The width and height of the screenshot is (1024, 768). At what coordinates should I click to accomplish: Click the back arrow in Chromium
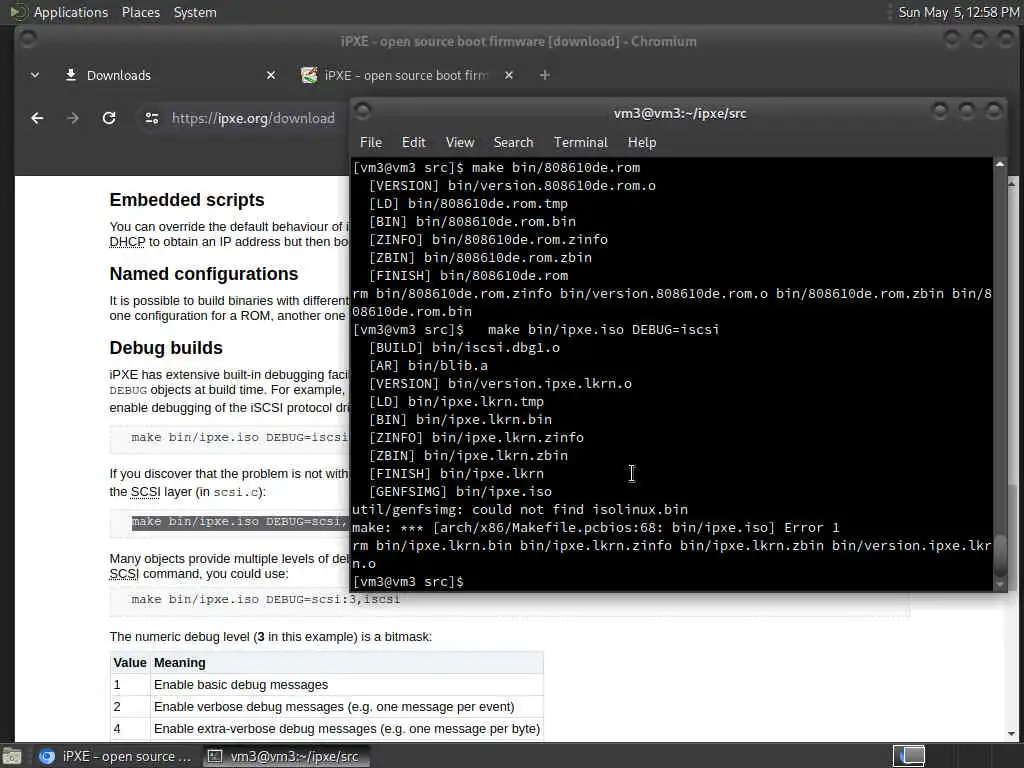pos(37,118)
